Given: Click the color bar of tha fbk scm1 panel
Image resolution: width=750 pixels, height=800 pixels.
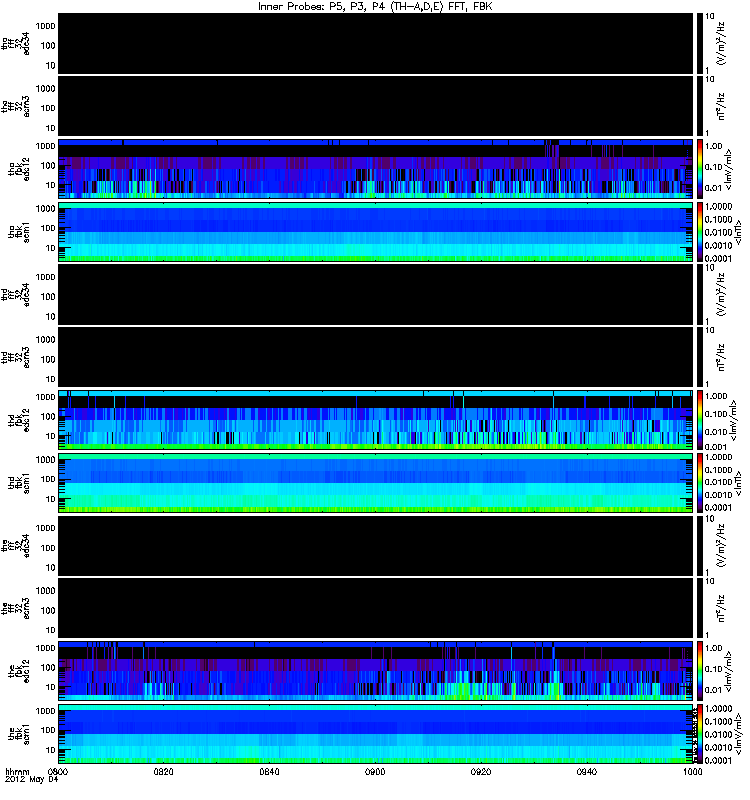Looking at the screenshot, I should pyautogui.click(x=699, y=232).
